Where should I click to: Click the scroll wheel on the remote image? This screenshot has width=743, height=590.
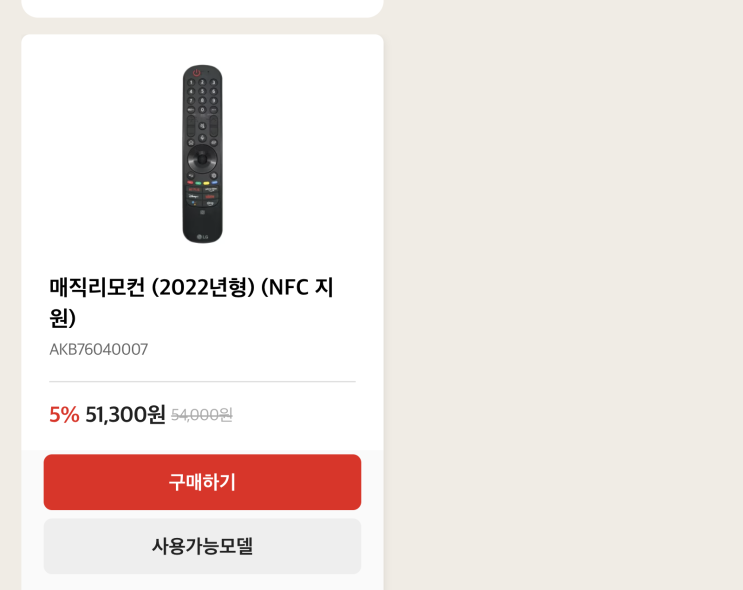click(x=202, y=157)
